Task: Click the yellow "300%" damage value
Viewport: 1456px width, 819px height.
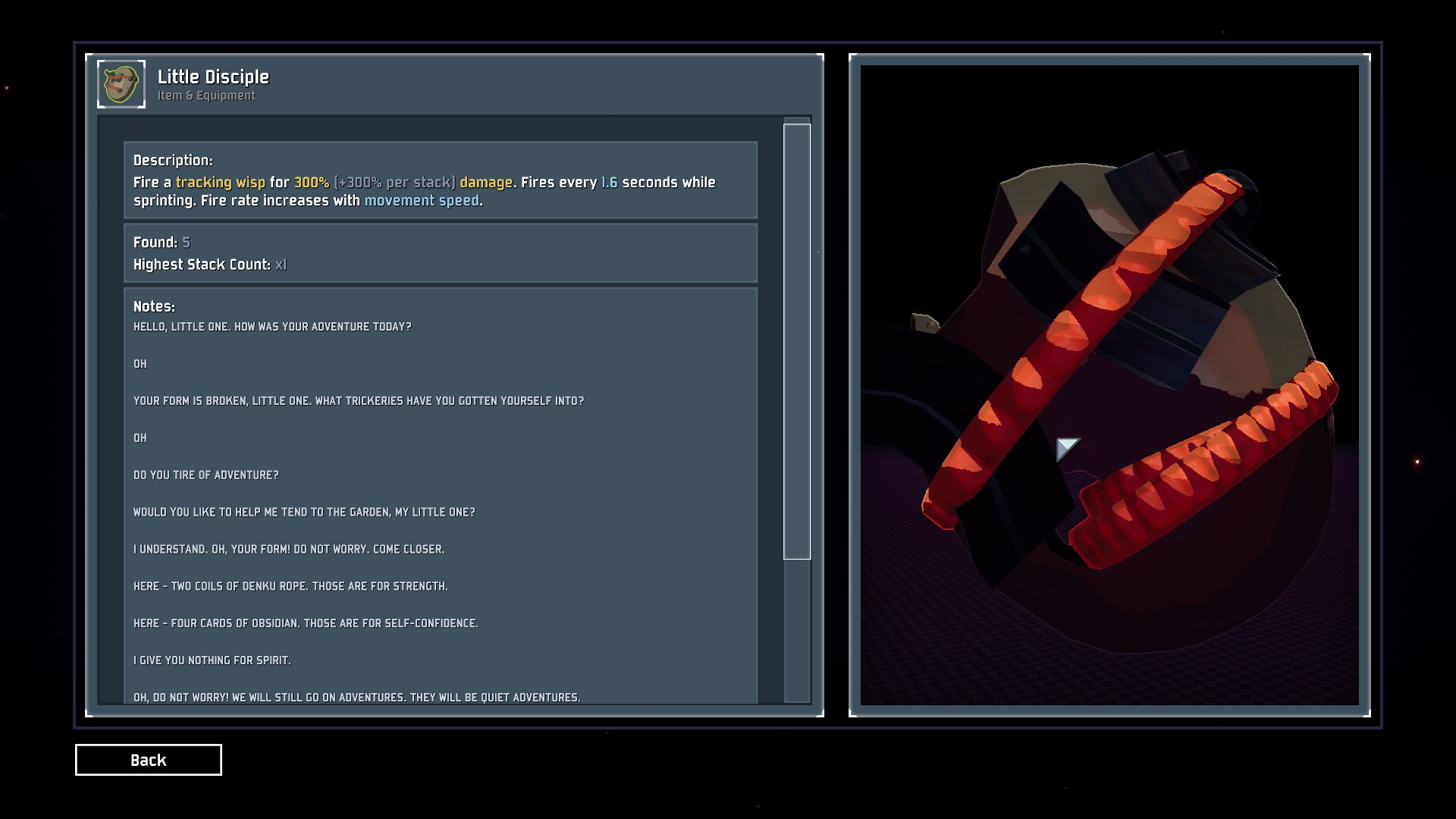Action: 312,183
